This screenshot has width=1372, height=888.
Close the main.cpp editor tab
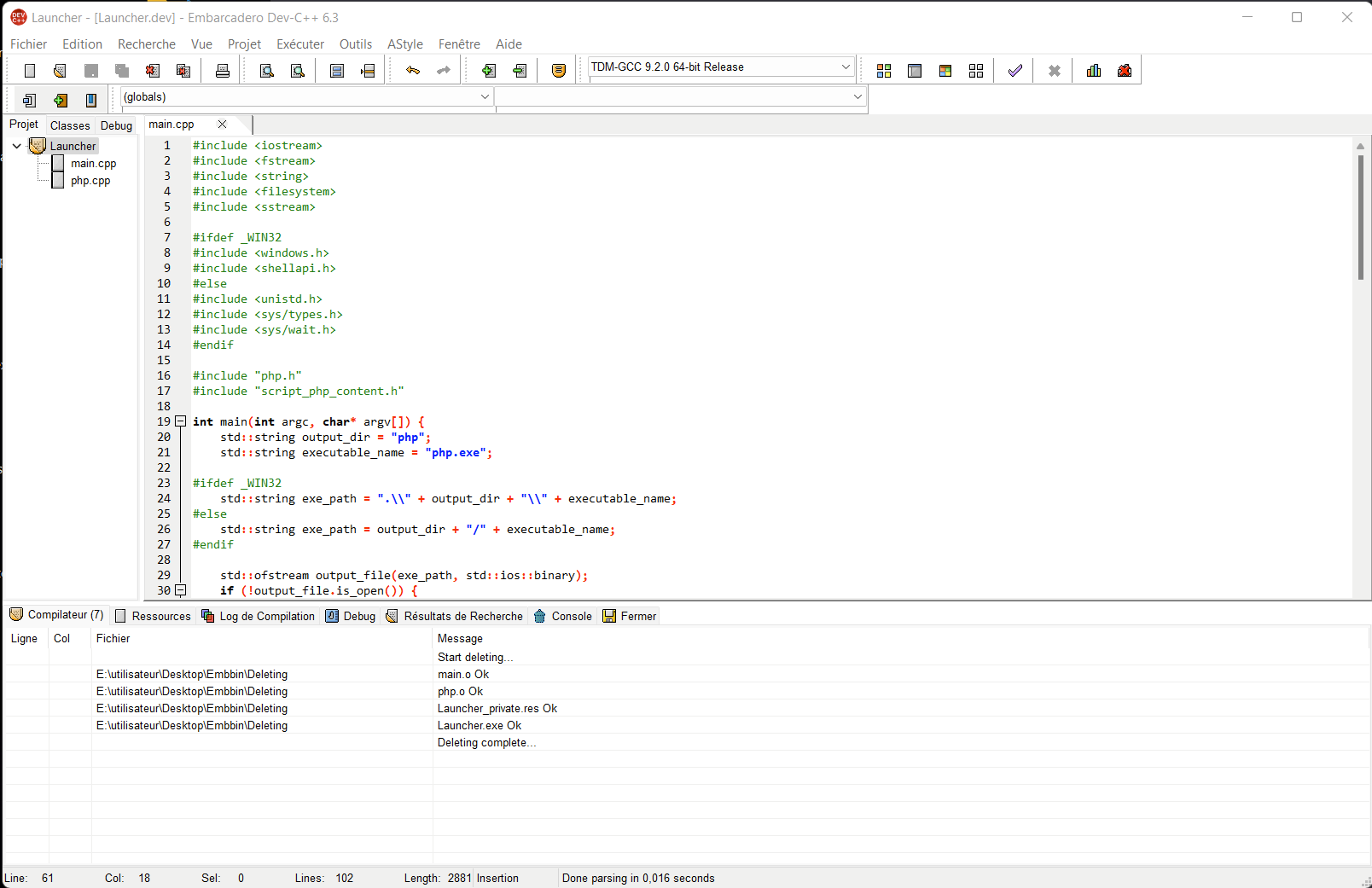[x=222, y=125]
